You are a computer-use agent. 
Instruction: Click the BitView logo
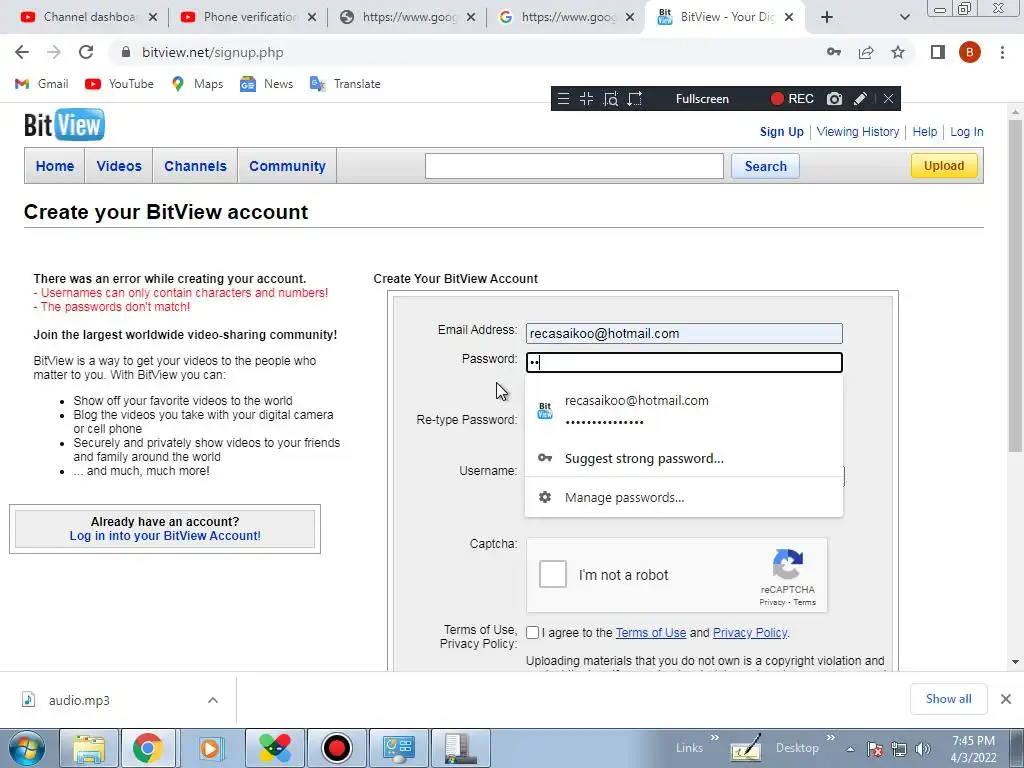[64, 125]
